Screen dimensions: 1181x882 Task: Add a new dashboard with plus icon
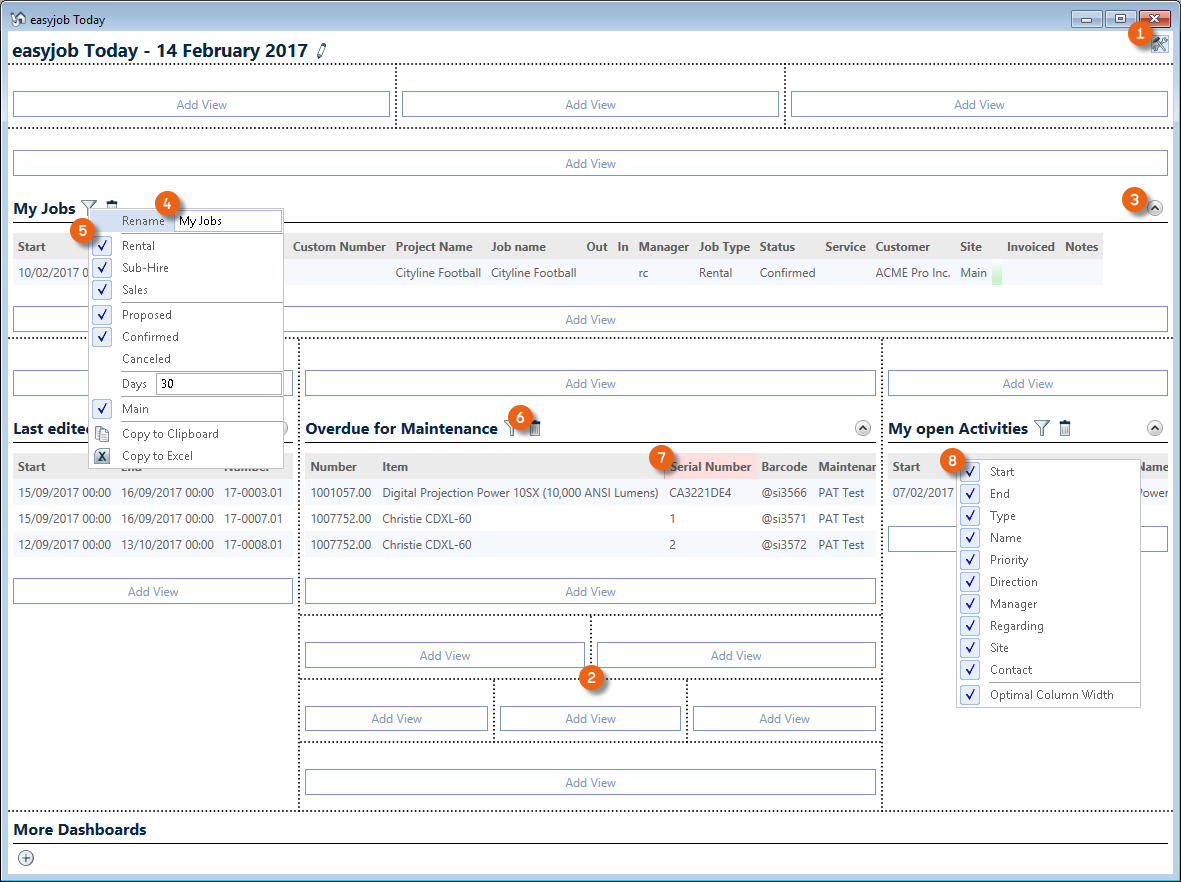click(x=26, y=857)
